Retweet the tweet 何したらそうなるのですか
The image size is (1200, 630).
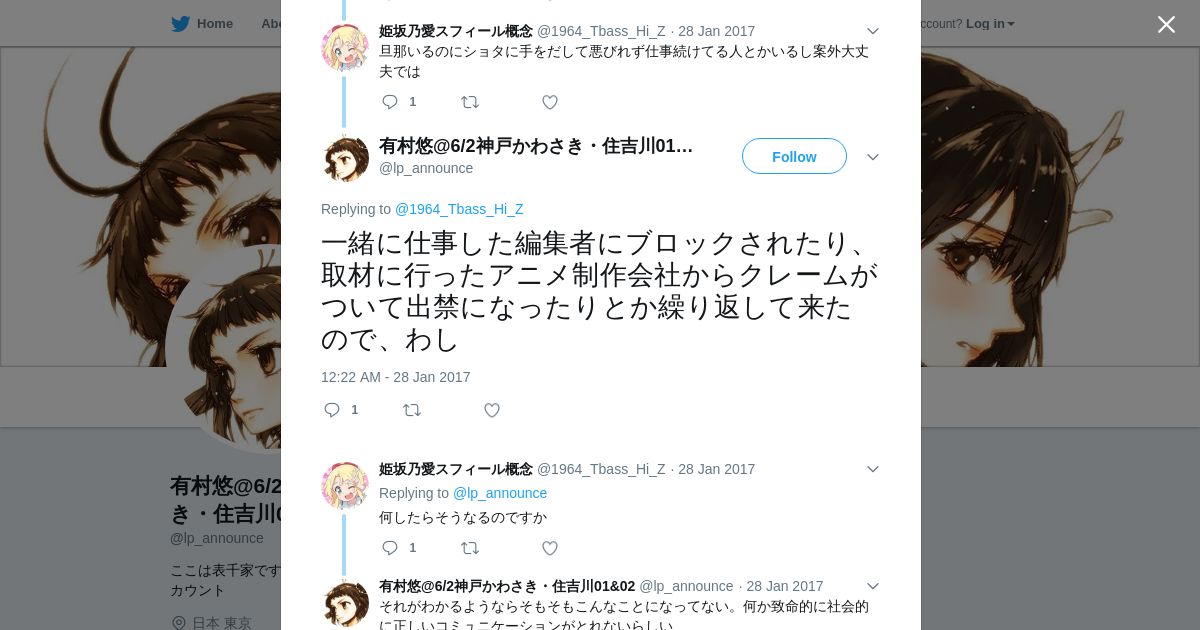click(470, 548)
